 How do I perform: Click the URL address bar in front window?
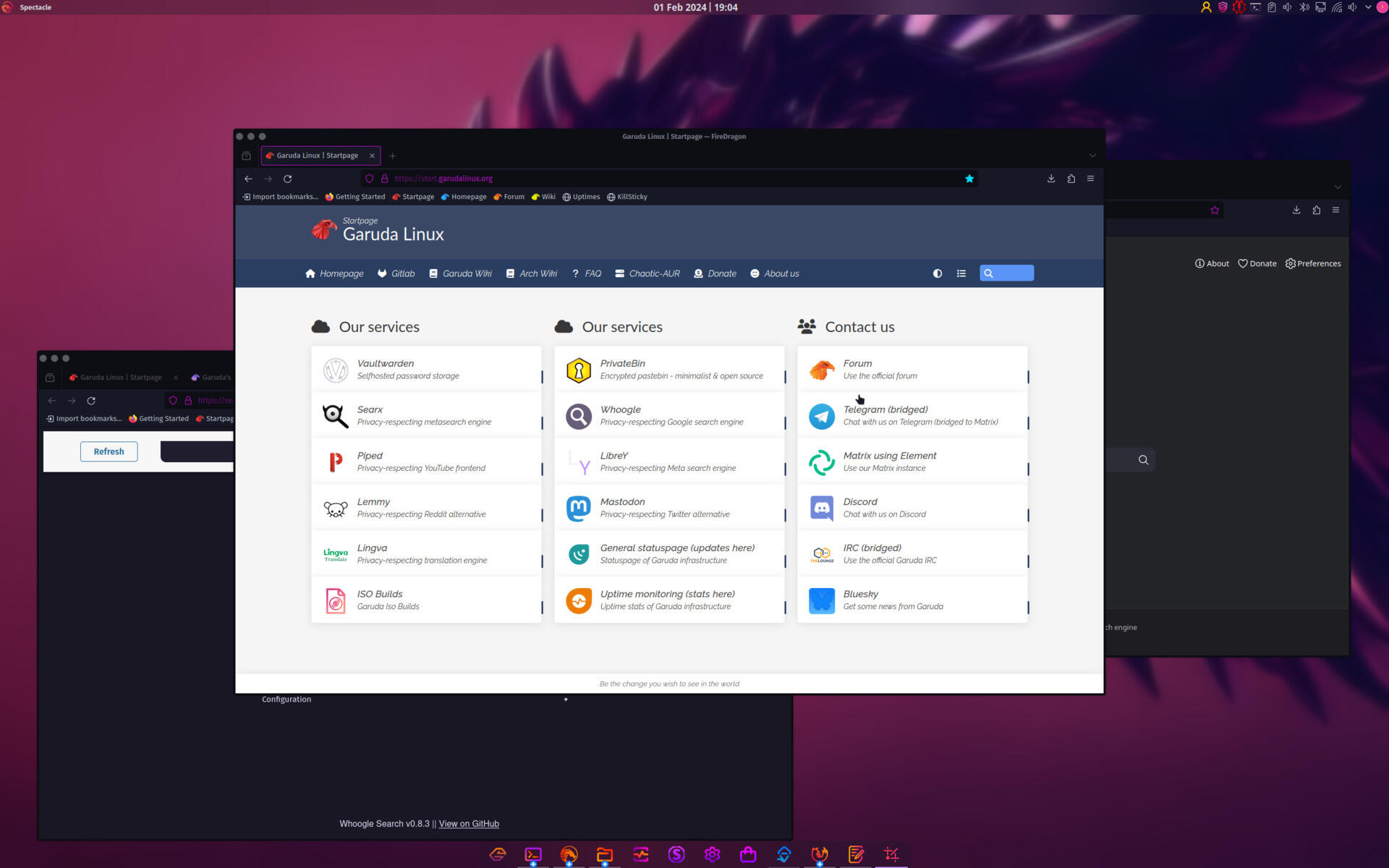pyautogui.click(x=669, y=179)
